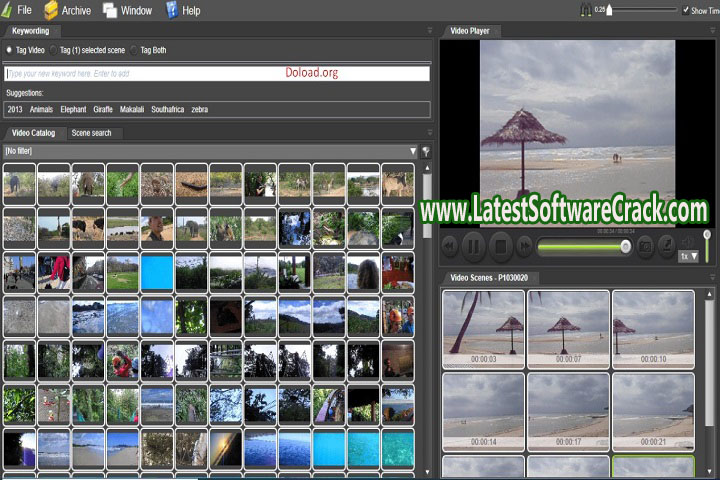This screenshot has height=480, width=720.
Task: Click the video playback progress slider
Action: 582,246
